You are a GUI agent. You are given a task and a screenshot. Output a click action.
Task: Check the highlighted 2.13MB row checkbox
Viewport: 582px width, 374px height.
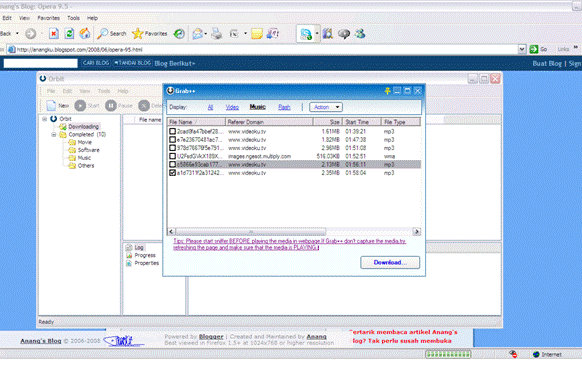coord(172,164)
